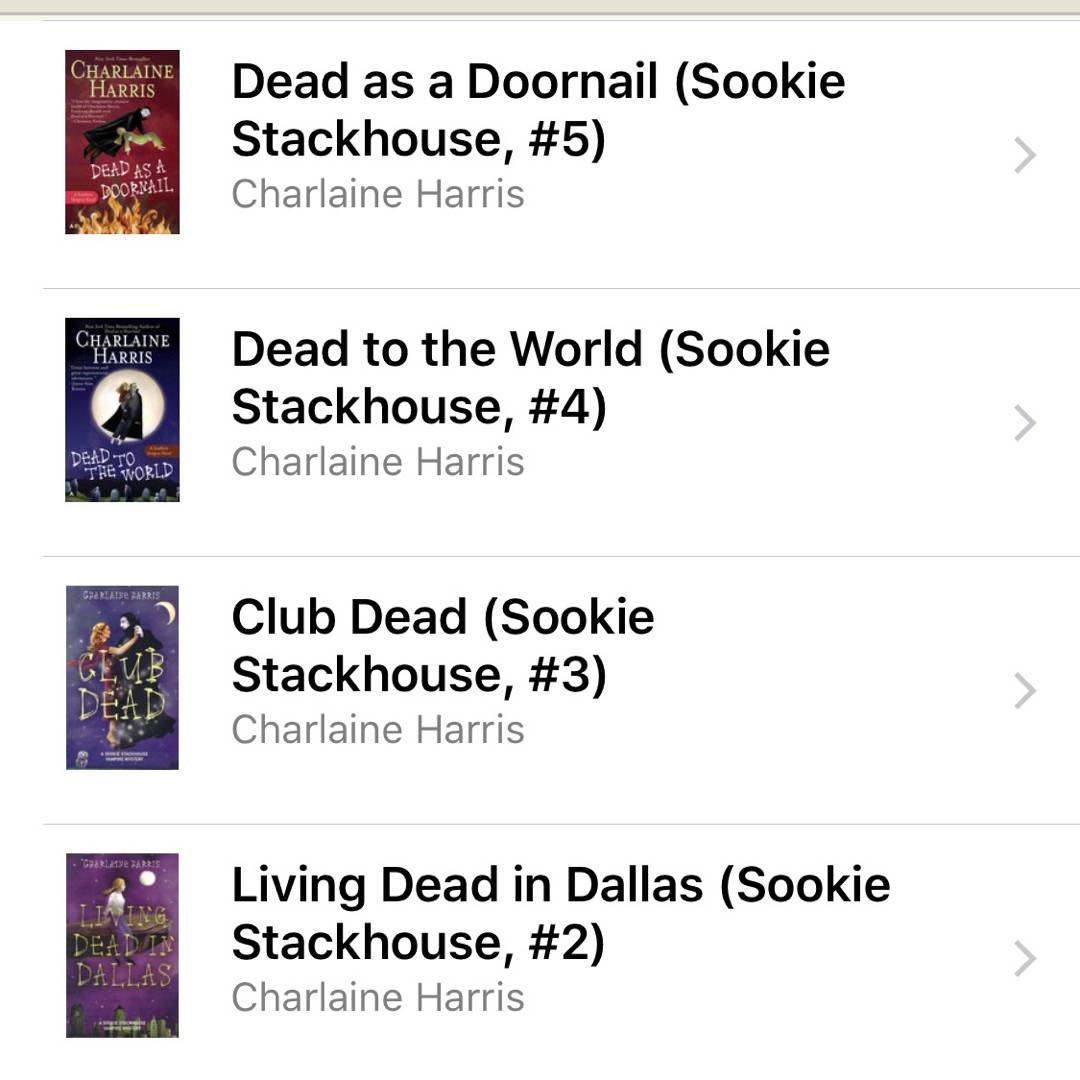Tap the Dead to the World cover image

[122, 410]
